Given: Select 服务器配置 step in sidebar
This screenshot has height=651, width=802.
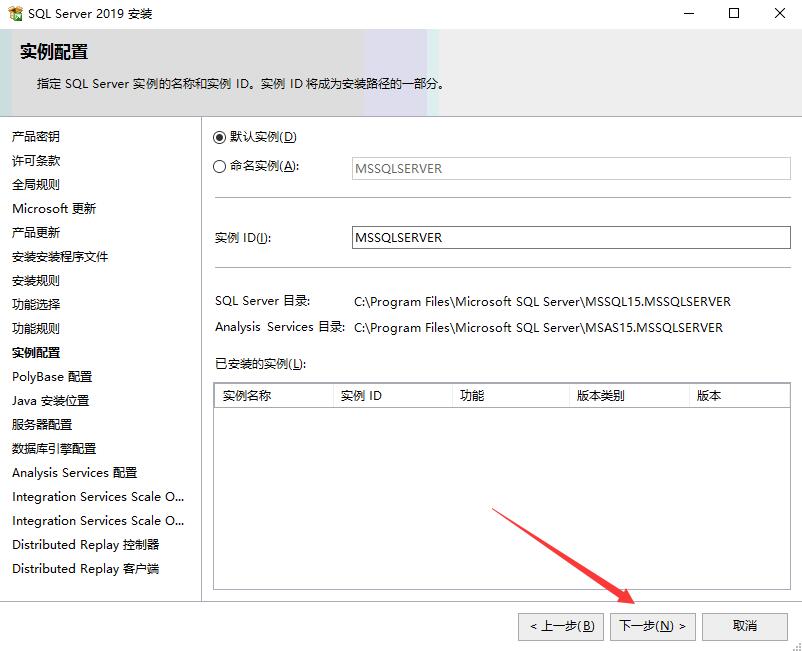Looking at the screenshot, I should point(42,425).
